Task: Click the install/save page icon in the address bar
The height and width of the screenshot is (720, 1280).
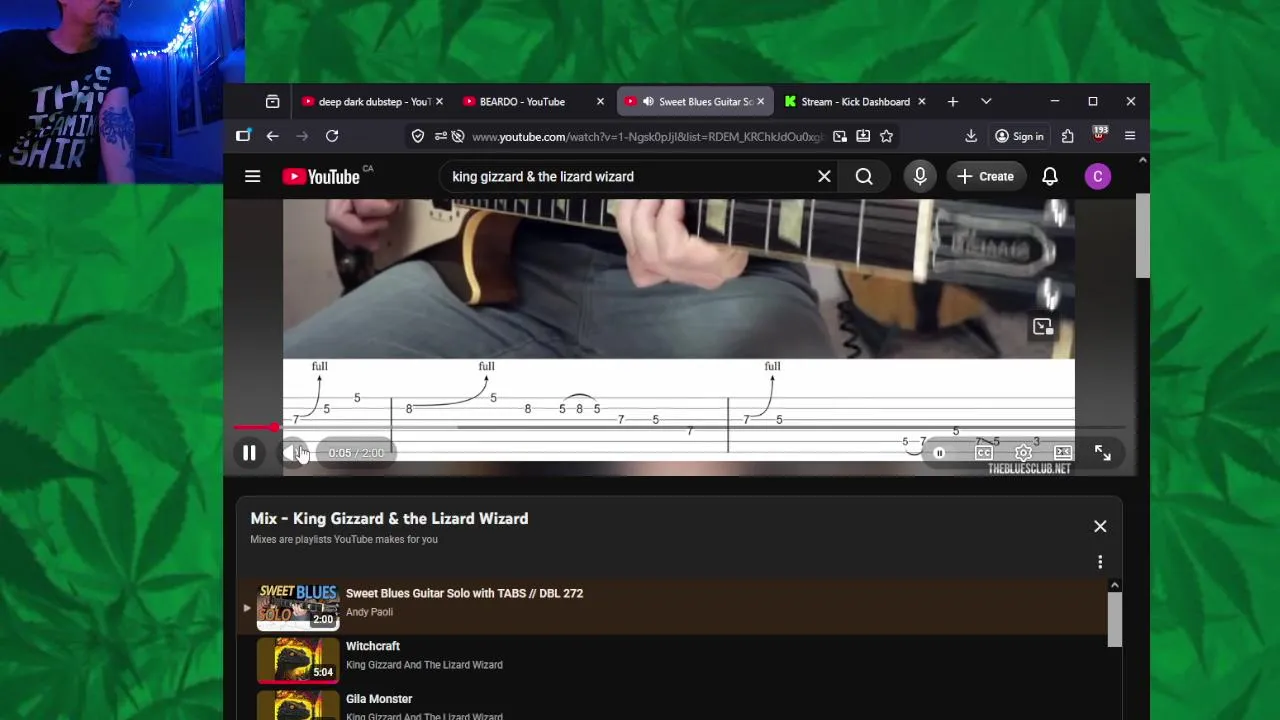Action: [x=863, y=136]
